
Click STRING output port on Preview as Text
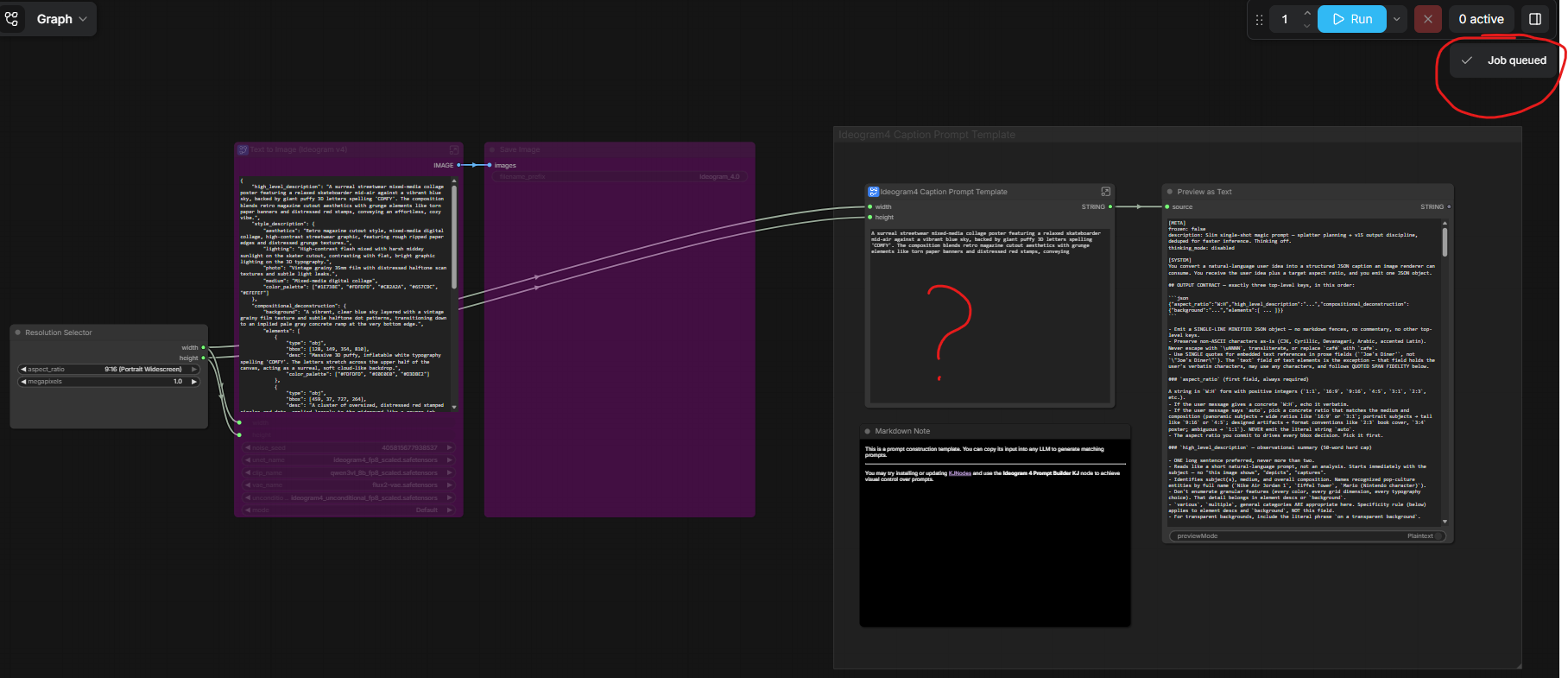click(1449, 206)
